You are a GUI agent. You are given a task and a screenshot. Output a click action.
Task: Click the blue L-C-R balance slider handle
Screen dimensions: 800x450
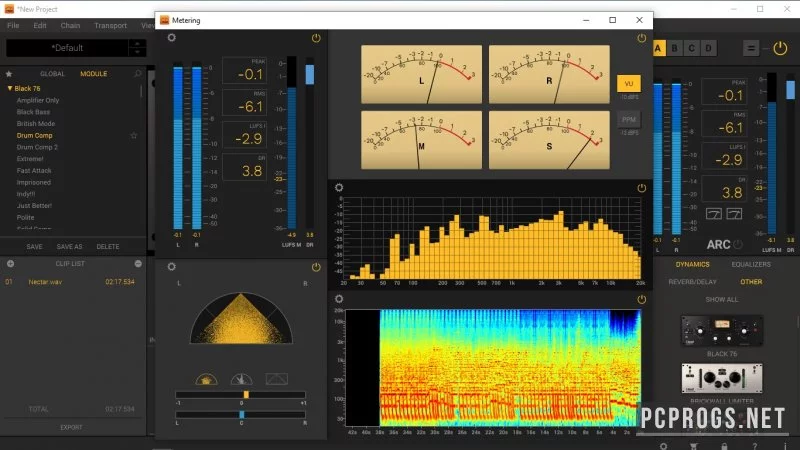point(242,414)
